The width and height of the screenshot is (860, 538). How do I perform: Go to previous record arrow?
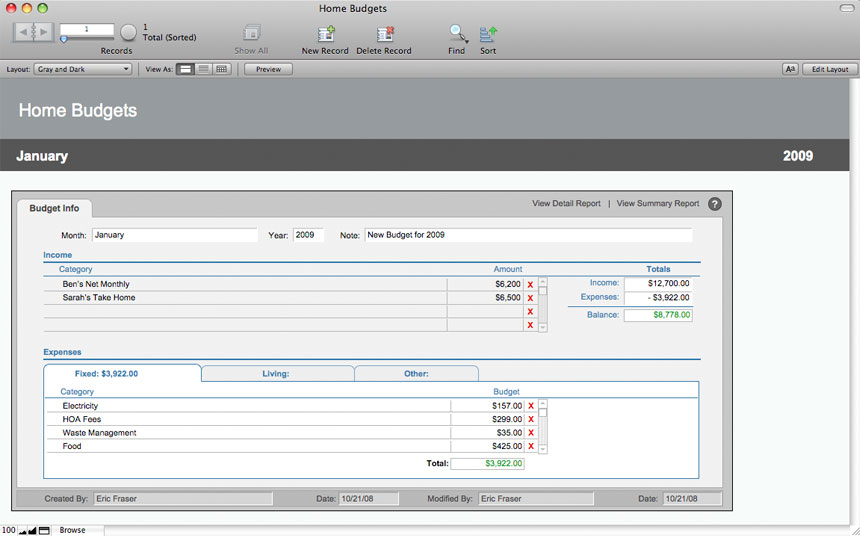pos(22,32)
